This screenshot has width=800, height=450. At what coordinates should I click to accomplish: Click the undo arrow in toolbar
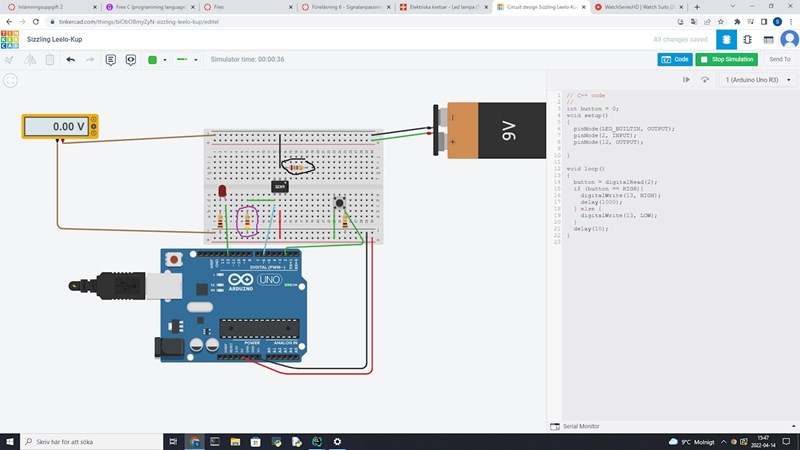[70, 60]
